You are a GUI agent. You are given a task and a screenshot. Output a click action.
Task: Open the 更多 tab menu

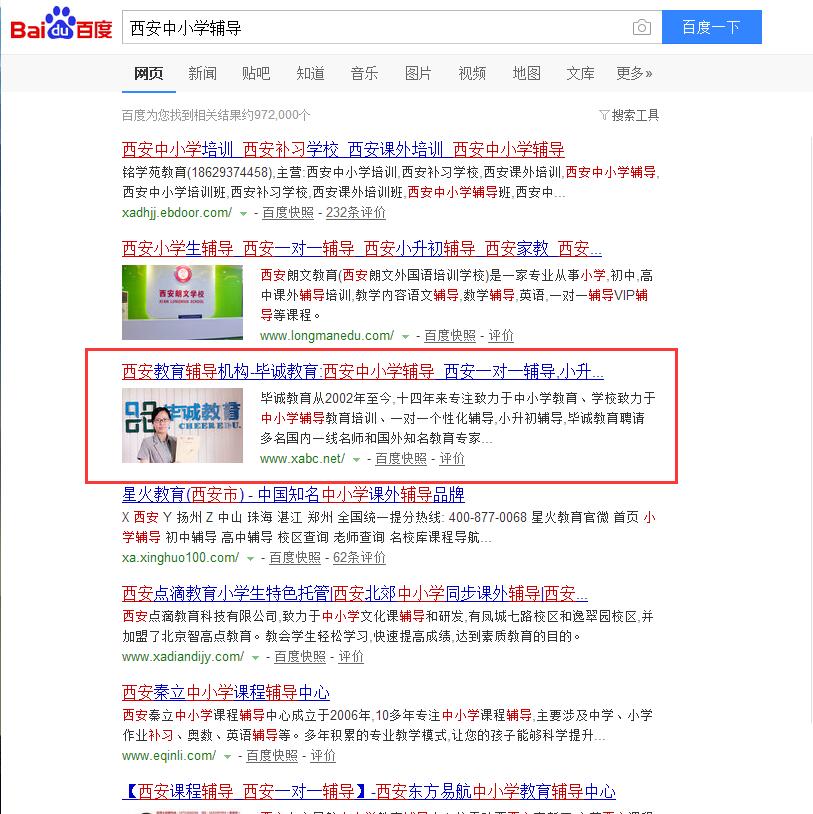pyautogui.click(x=634, y=73)
